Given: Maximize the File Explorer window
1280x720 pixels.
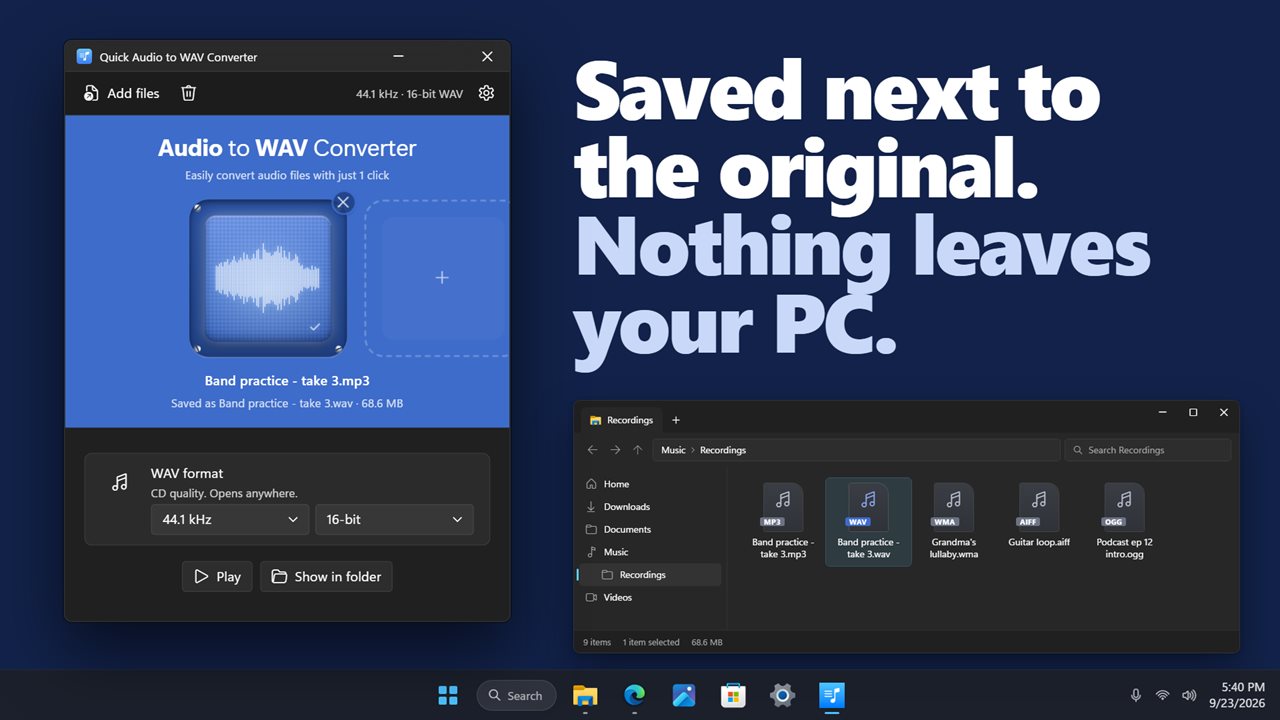Looking at the screenshot, I should click(1193, 412).
